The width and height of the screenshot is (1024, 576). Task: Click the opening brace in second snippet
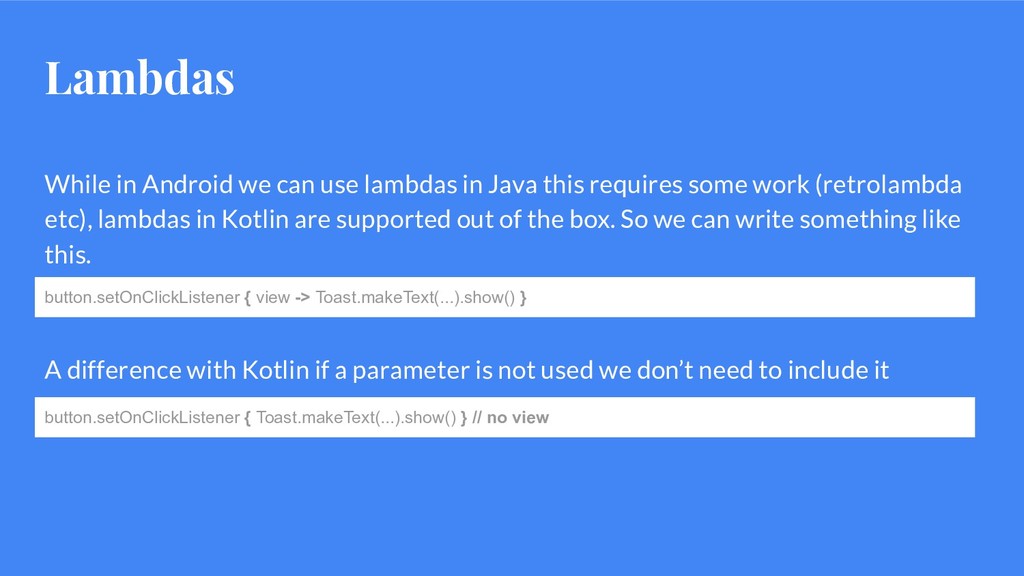[x=248, y=419]
